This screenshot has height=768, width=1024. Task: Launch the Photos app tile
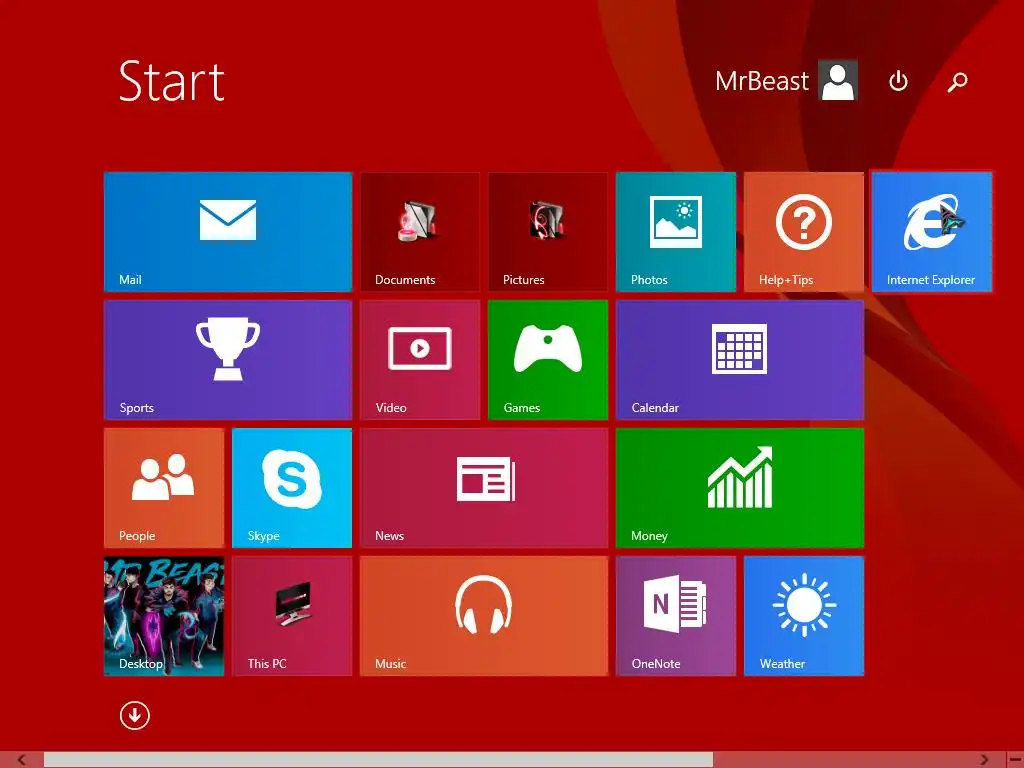tap(676, 232)
